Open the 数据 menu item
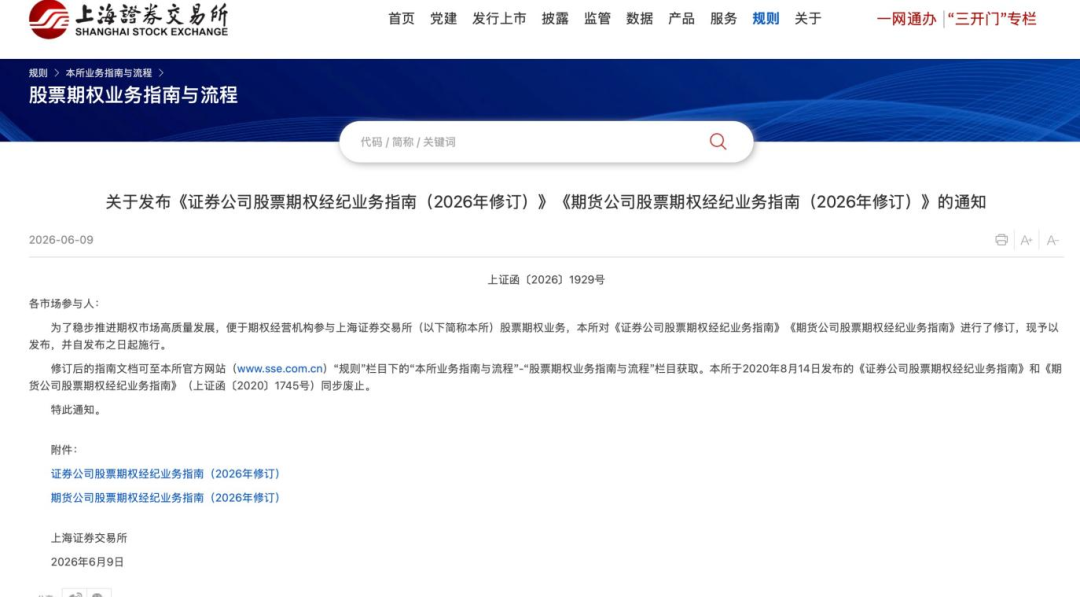This screenshot has height=597, width=1080. (639, 19)
